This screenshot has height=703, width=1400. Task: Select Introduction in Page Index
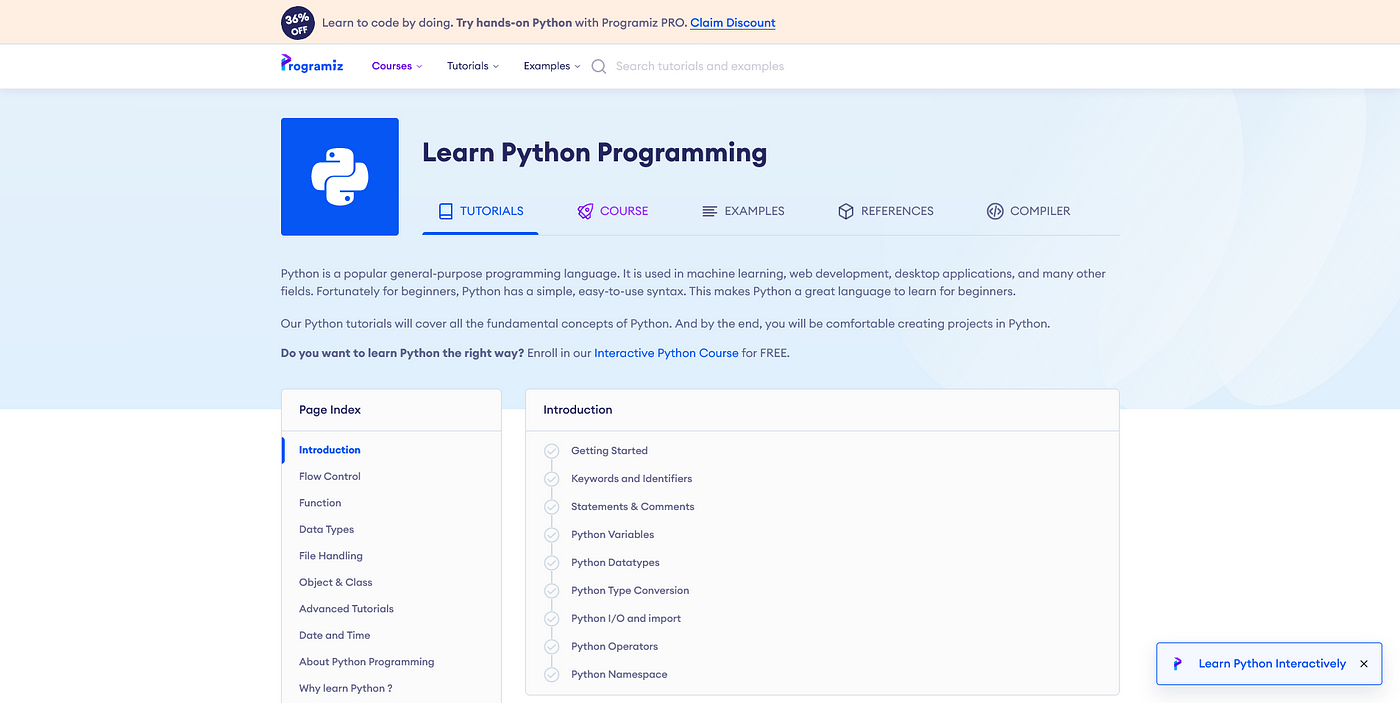pos(329,450)
